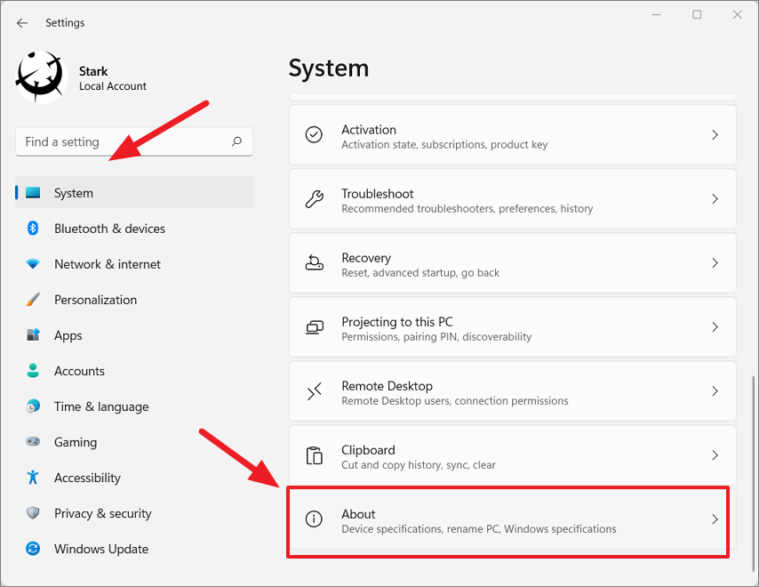Click the search magnifier icon
The image size is (759, 587).
tap(237, 141)
